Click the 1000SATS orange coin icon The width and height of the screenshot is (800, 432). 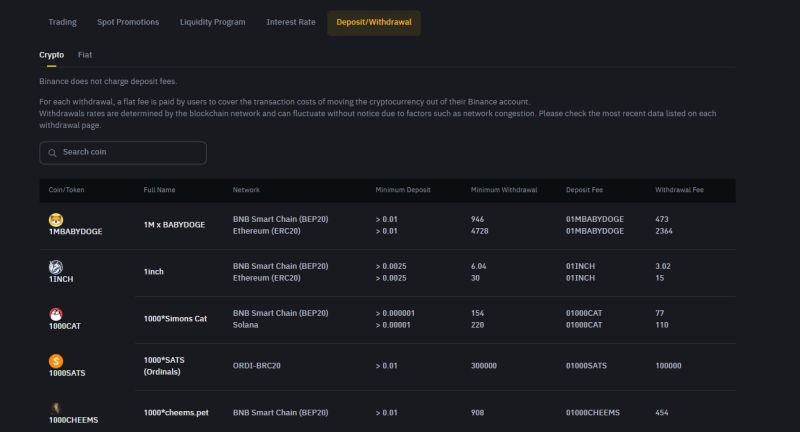point(56,361)
